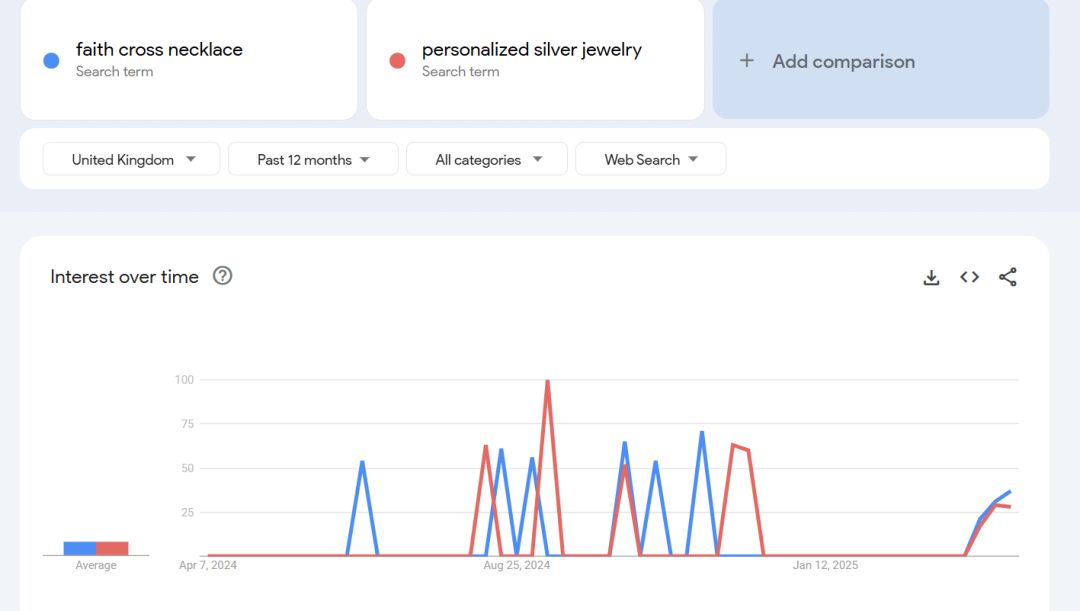
Task: Click the blue dot beside faith cross necklace
Action: [52, 61]
